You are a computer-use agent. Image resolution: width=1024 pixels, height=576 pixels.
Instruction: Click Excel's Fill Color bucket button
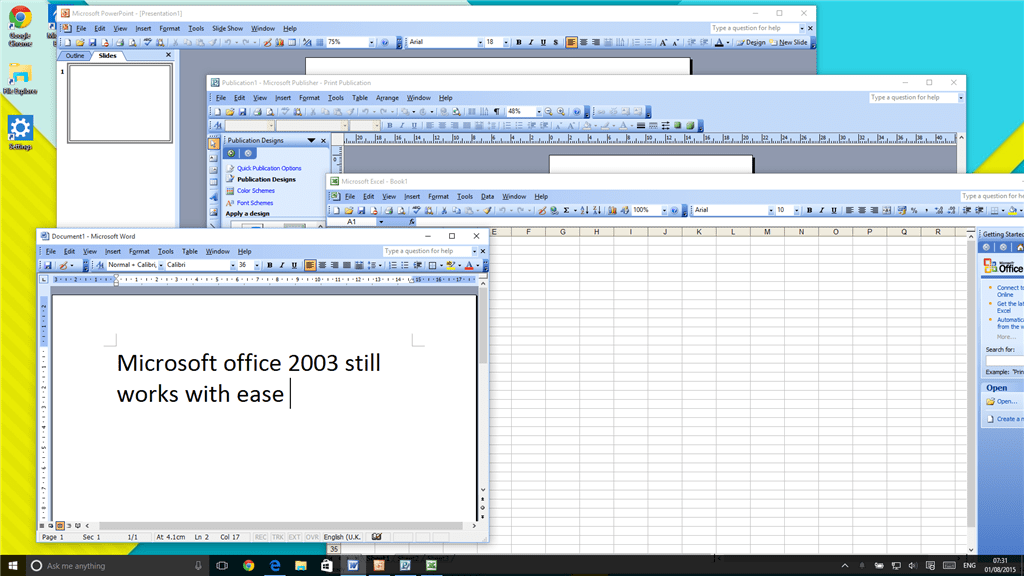[x=1012, y=210]
